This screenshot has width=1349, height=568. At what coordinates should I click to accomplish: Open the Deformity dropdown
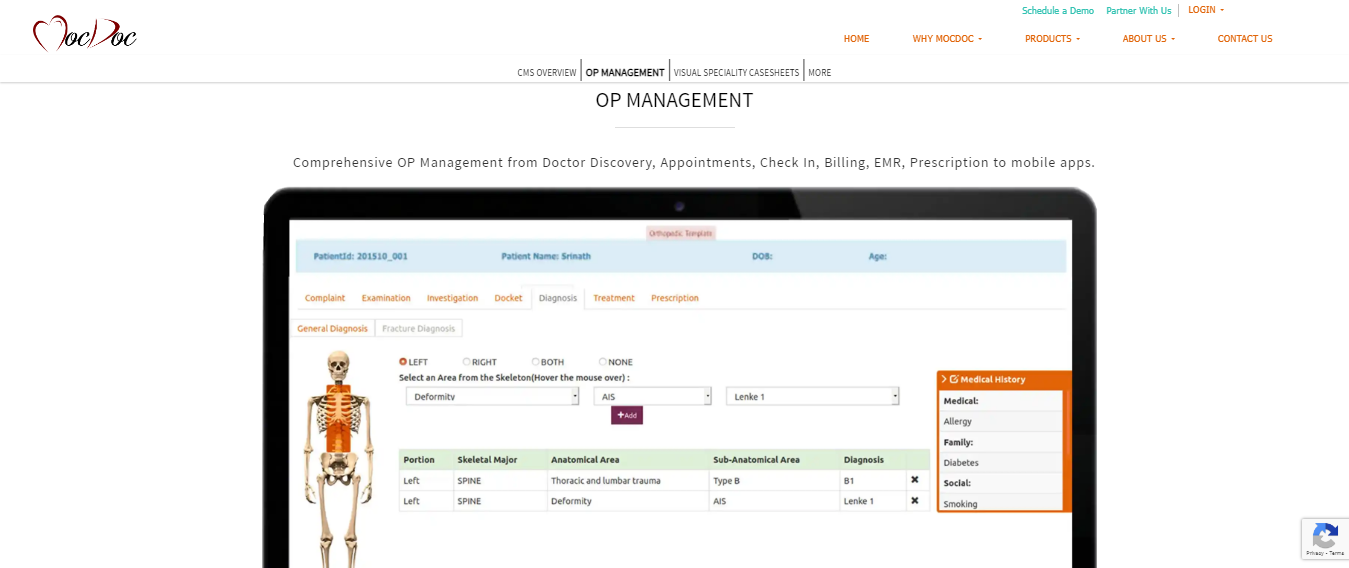[492, 397]
